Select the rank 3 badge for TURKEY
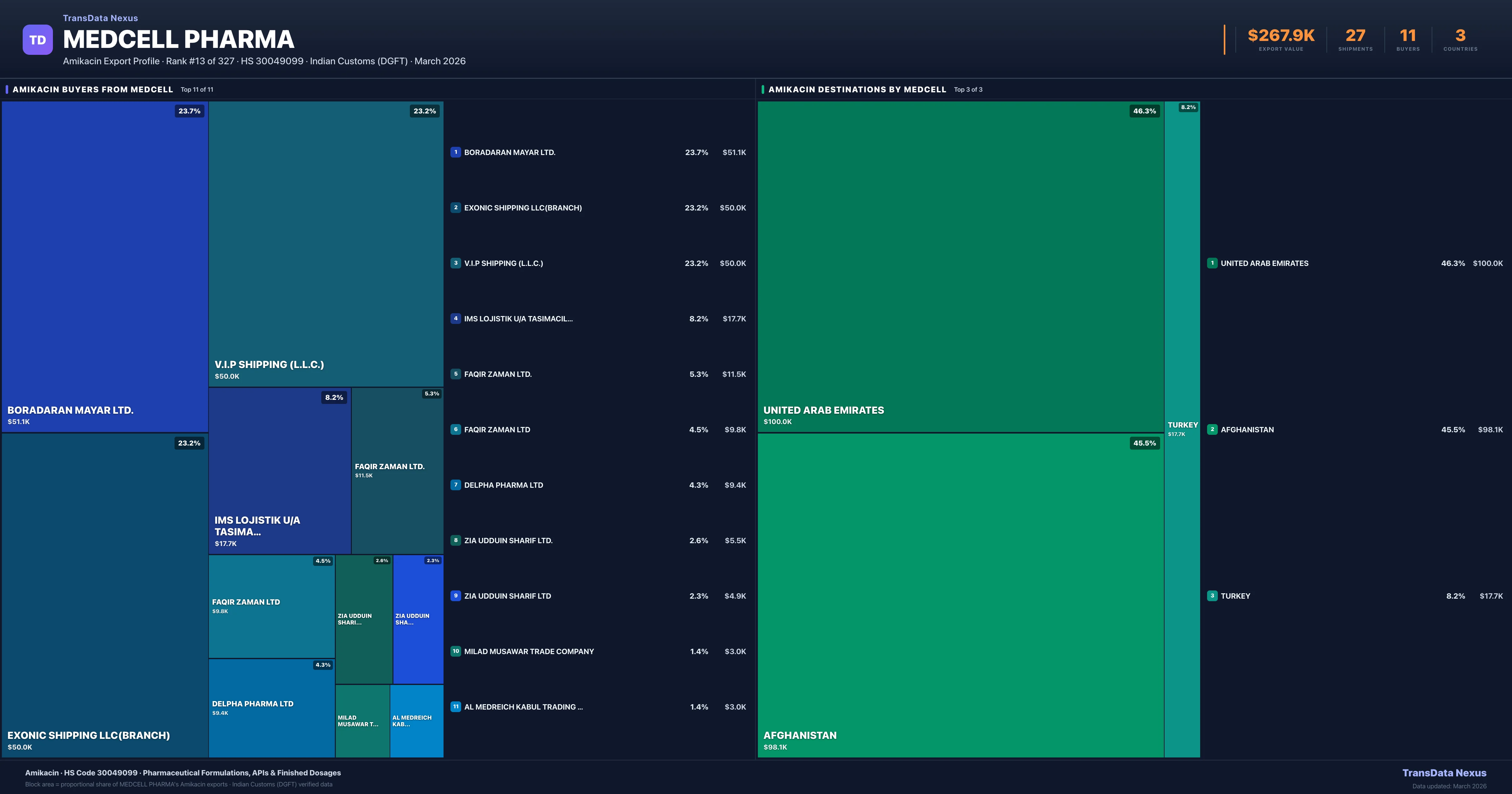 1213,595
